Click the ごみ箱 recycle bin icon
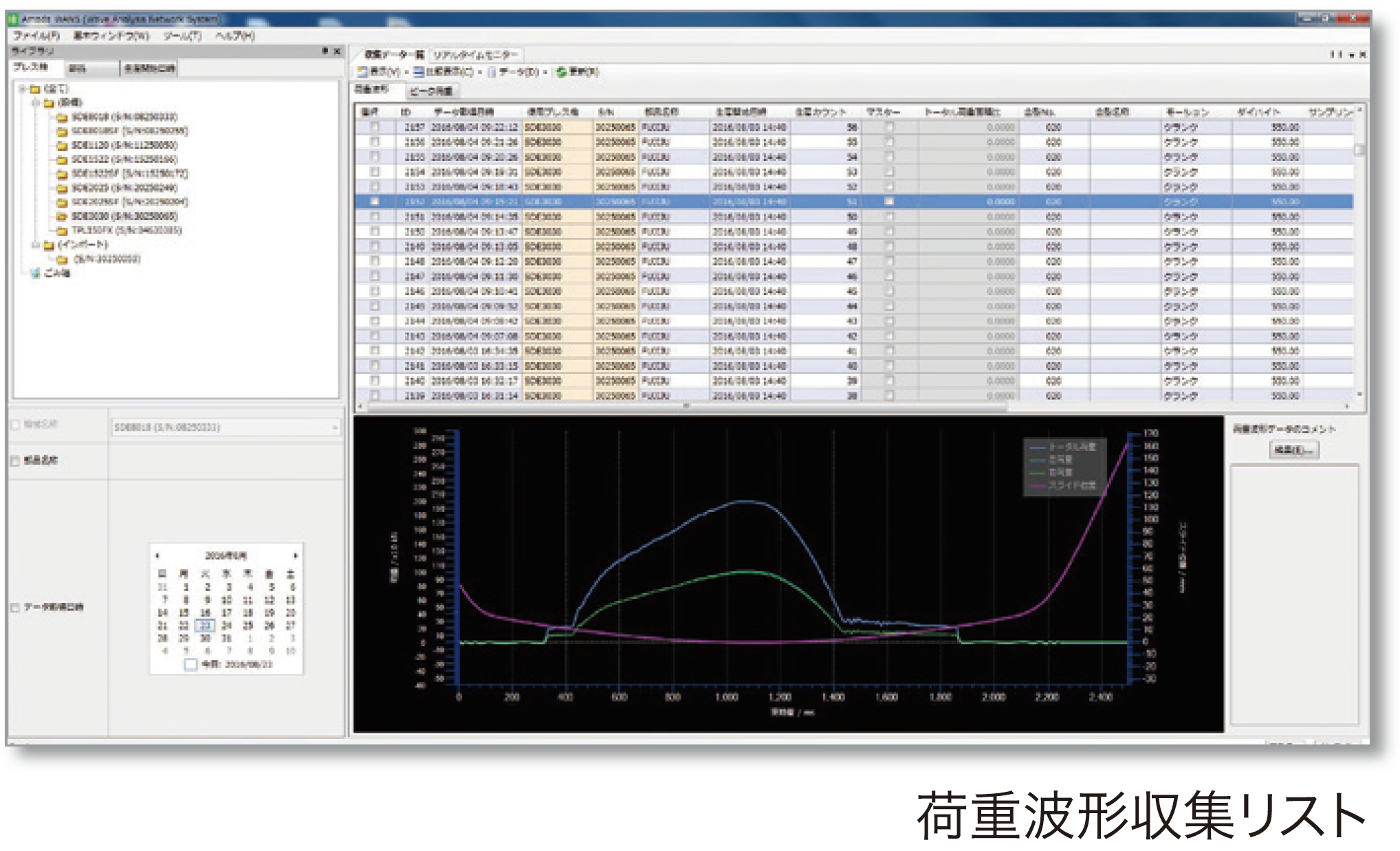Image resolution: width=1400 pixels, height=851 pixels. [36, 273]
